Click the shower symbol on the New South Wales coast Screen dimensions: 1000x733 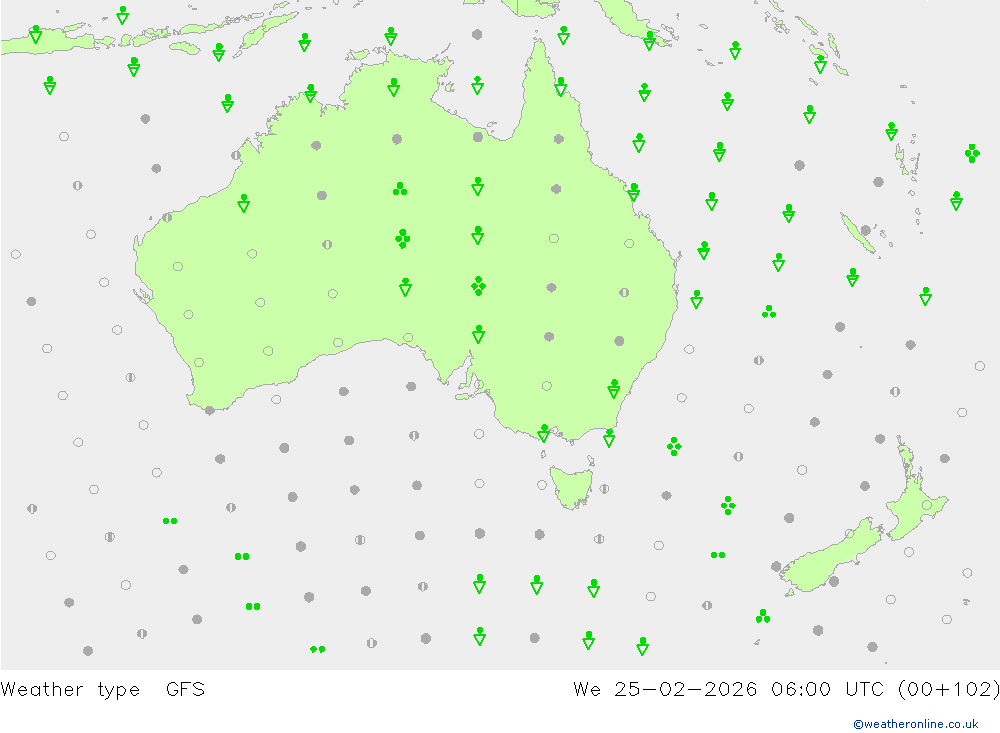tap(614, 388)
